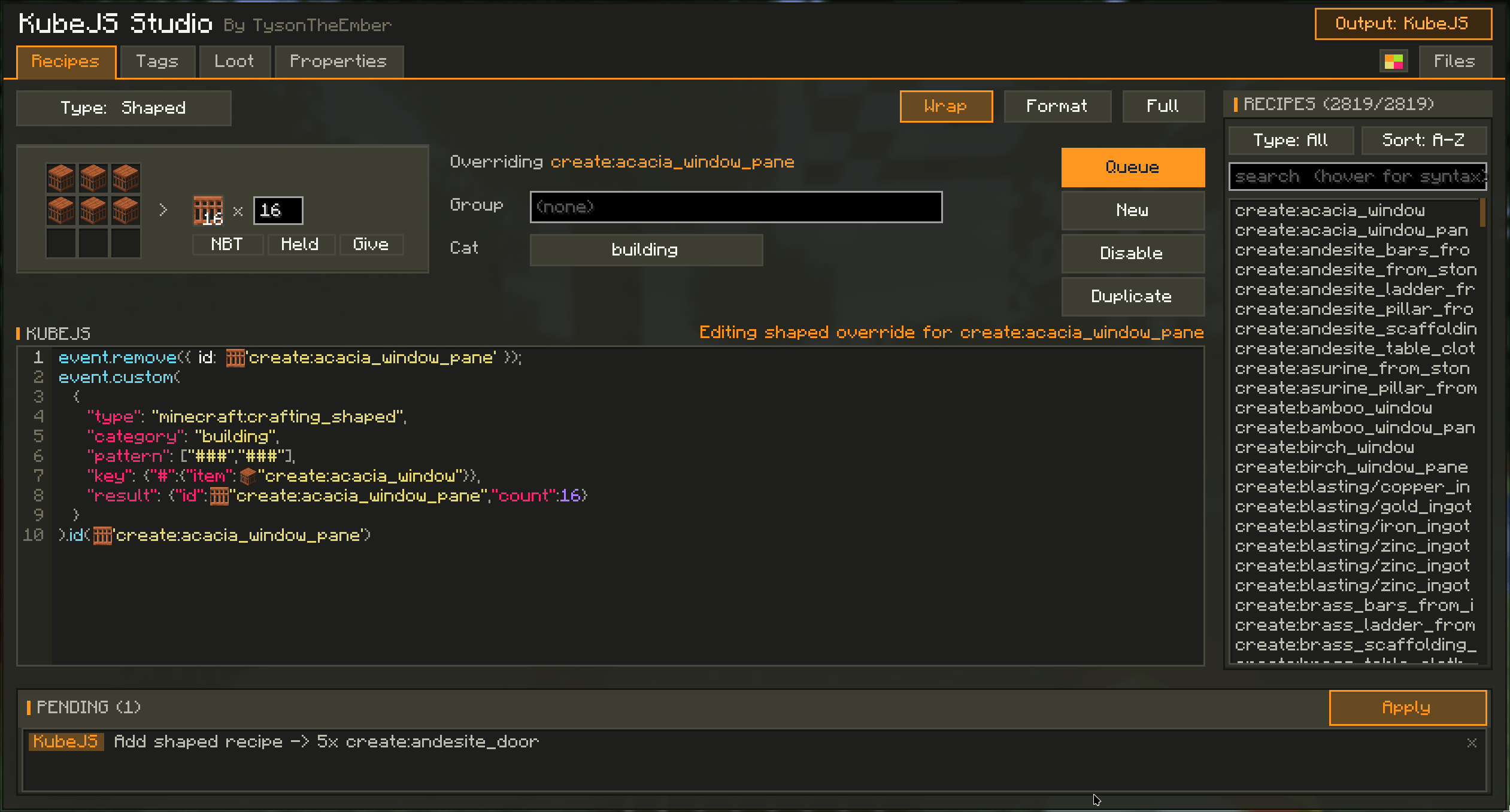Duplicate the current recipe
Image resolution: width=1510 pixels, height=812 pixels.
(x=1133, y=297)
